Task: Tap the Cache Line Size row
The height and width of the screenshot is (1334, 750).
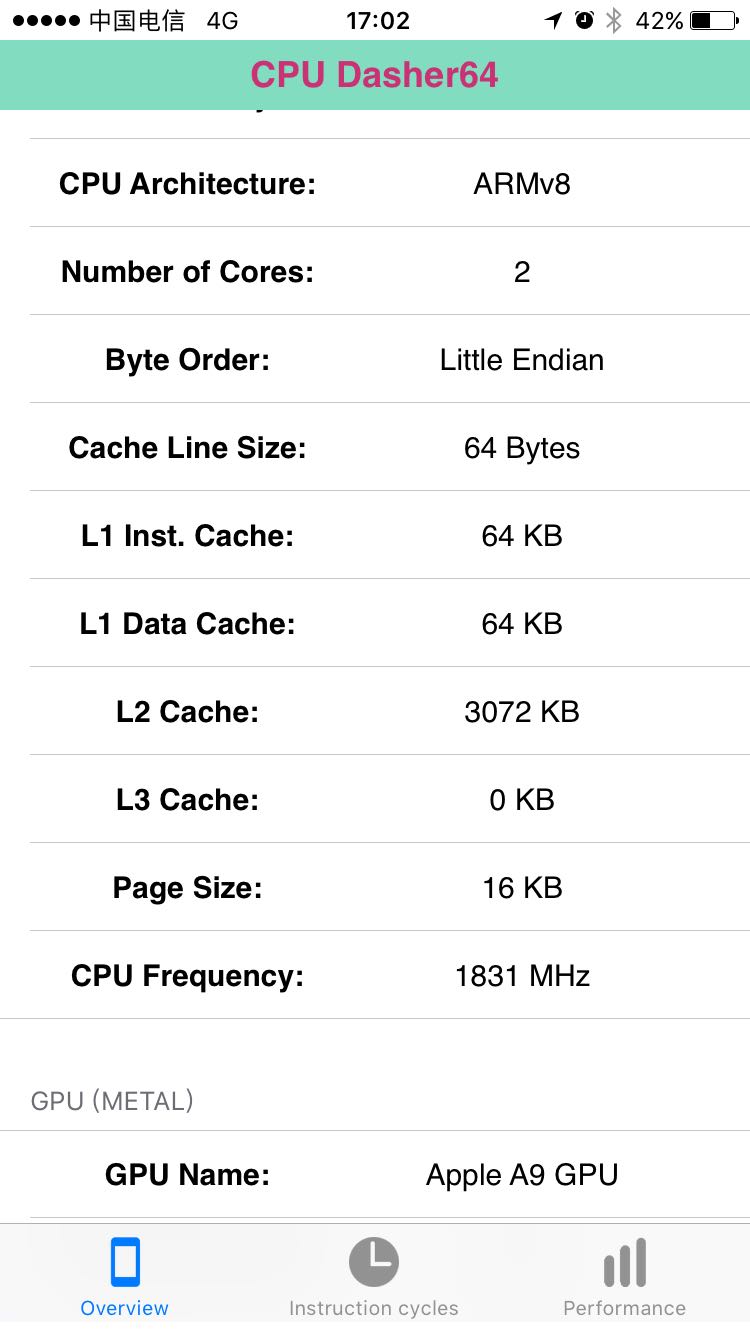Action: tap(375, 448)
